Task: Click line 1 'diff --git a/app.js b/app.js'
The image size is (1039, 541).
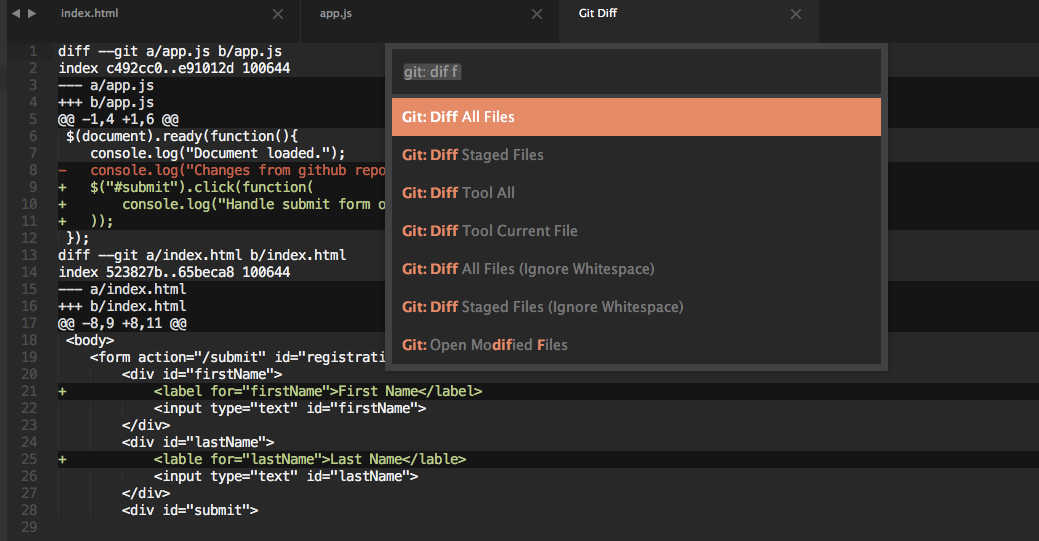Action: pos(170,52)
